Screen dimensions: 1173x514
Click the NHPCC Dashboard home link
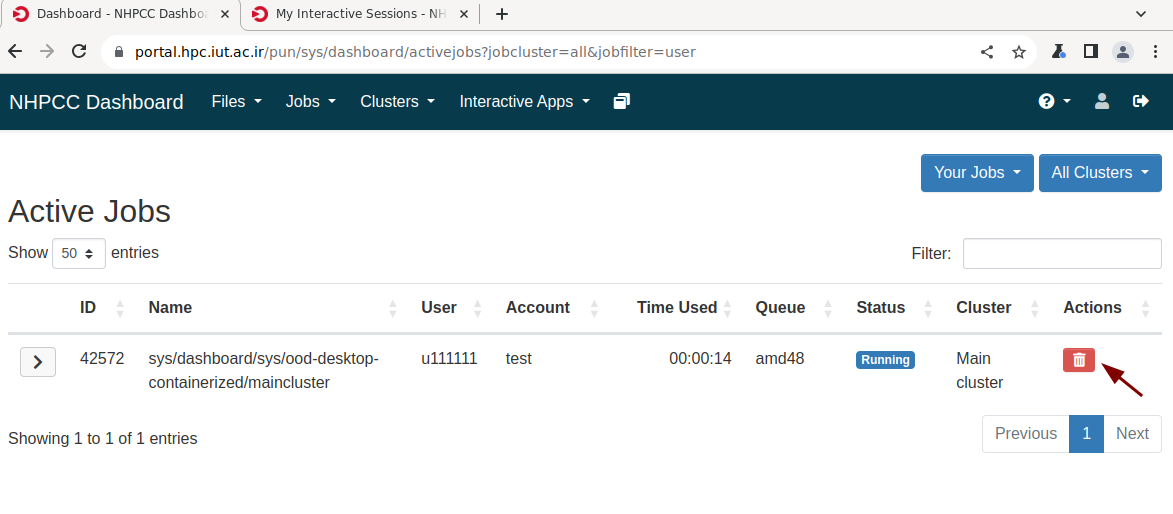(96, 102)
